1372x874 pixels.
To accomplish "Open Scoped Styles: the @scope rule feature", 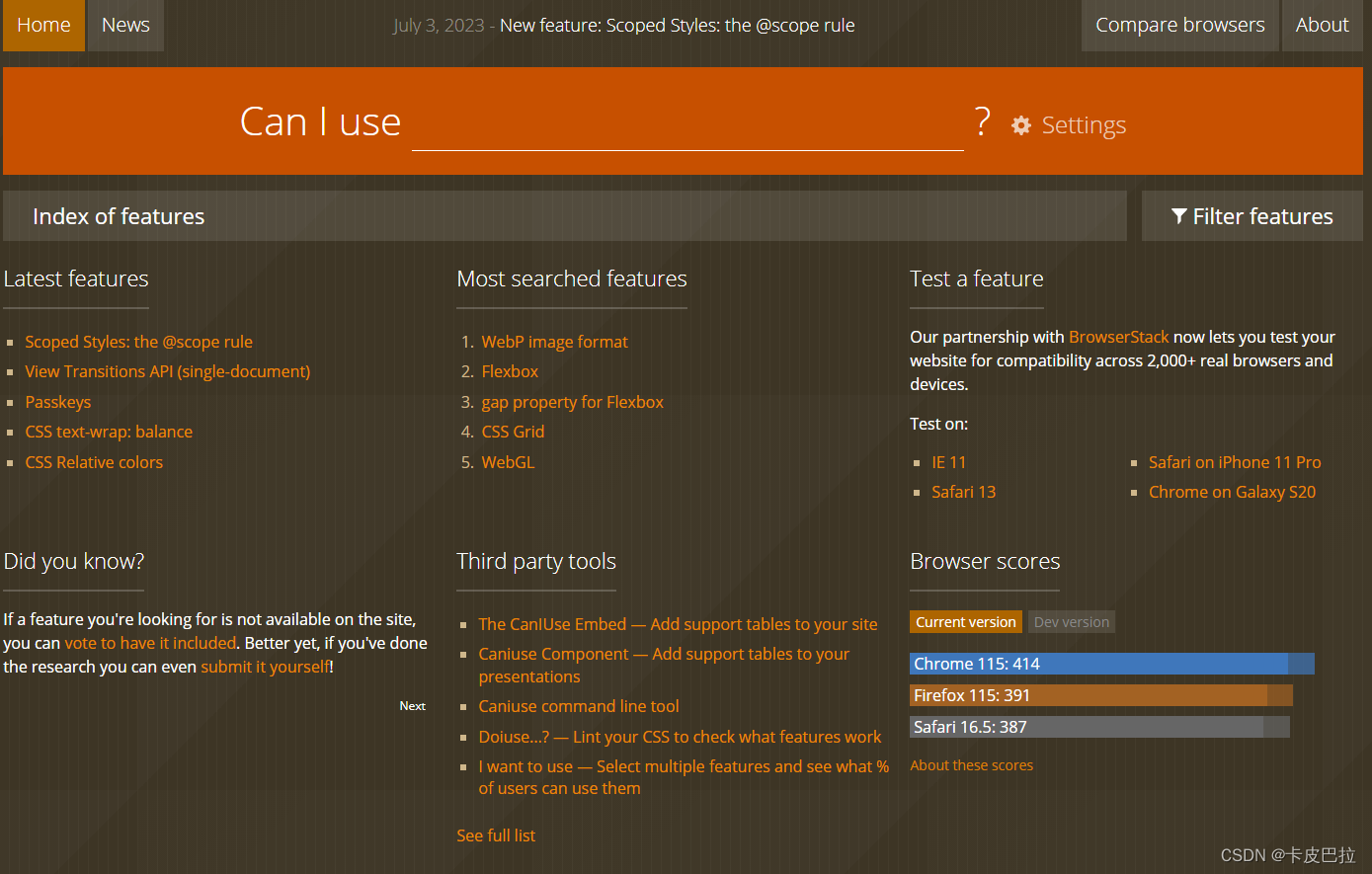I will pos(138,342).
